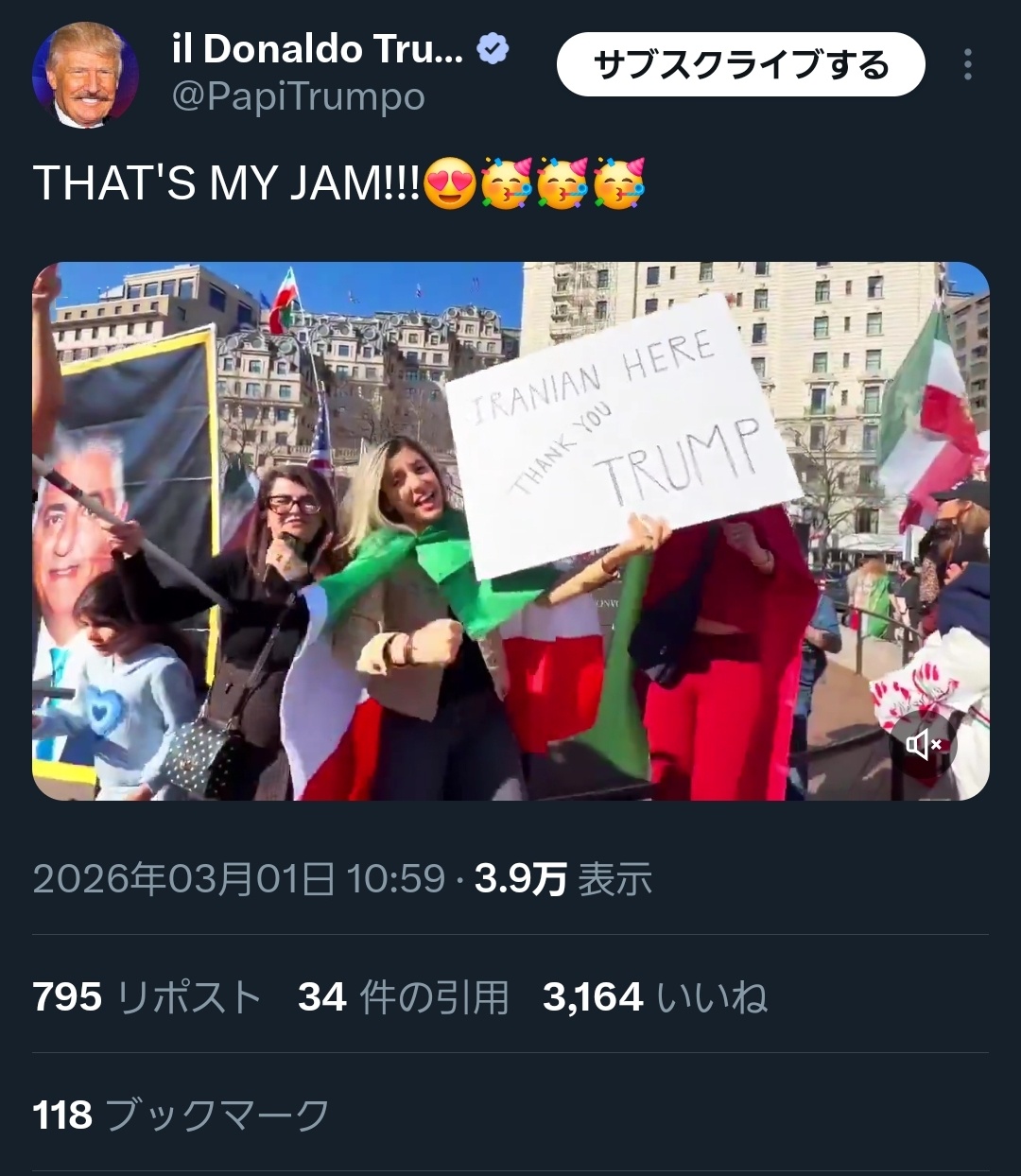Viewport: 1021px width, 1176px height.
Task: Unmute the video with speaker icon
Action: tap(924, 745)
